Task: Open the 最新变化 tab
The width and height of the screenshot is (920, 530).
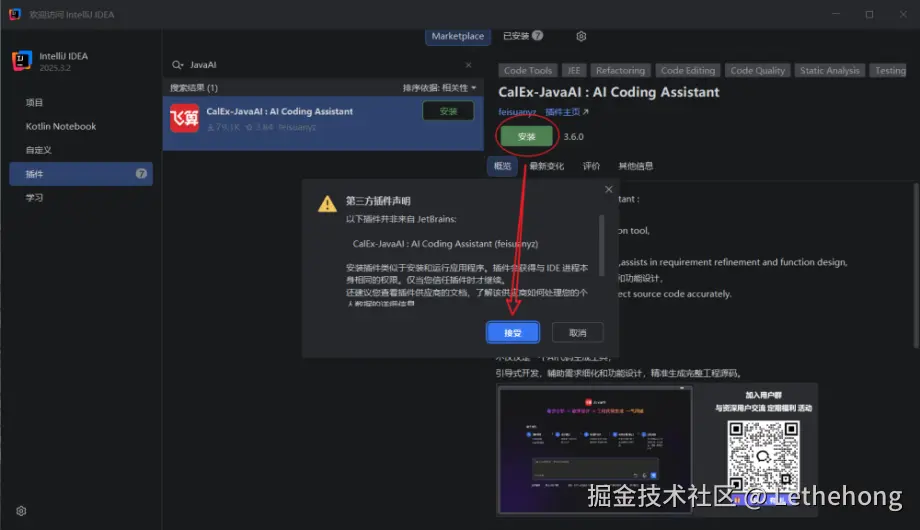Action: tap(546, 166)
